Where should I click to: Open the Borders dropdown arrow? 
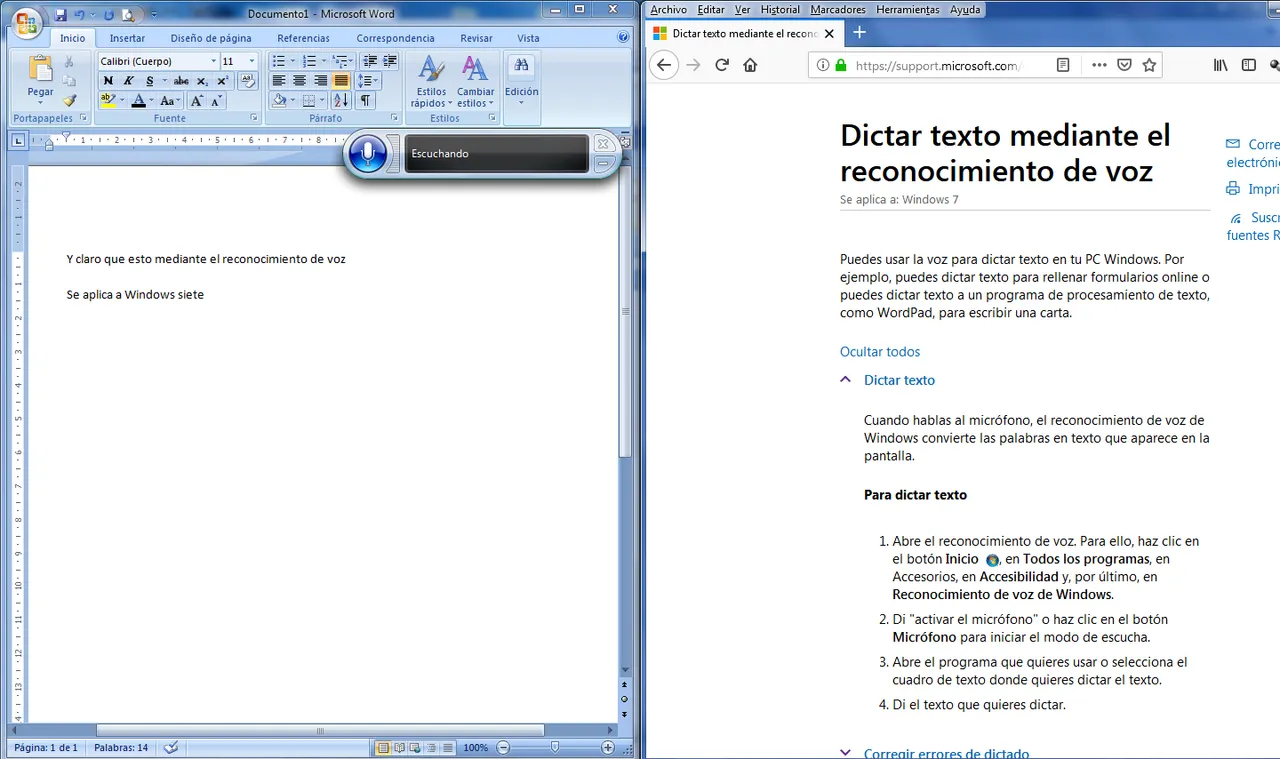click(322, 100)
